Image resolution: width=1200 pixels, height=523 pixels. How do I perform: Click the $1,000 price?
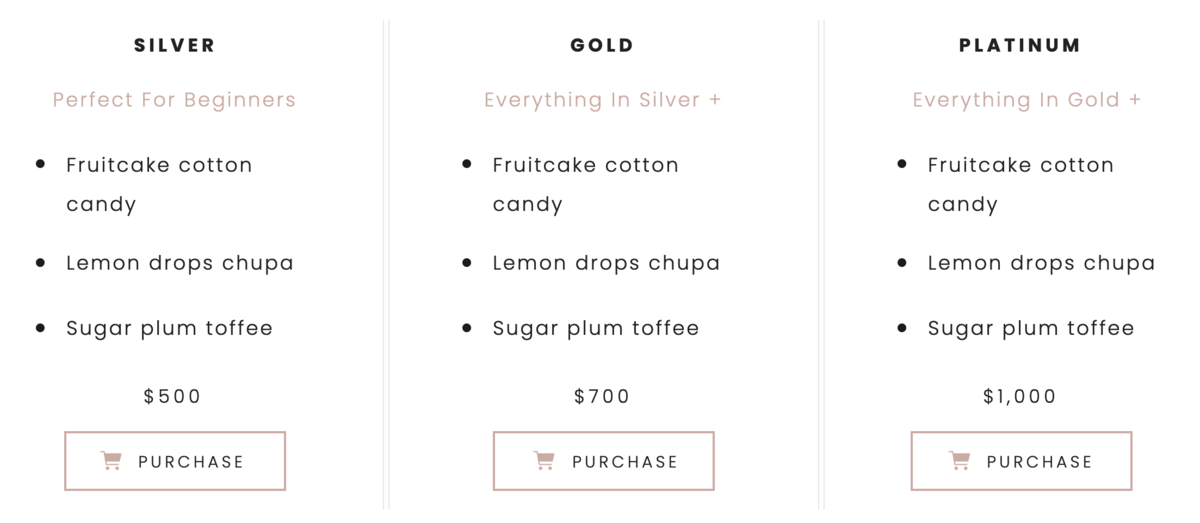(x=1020, y=396)
